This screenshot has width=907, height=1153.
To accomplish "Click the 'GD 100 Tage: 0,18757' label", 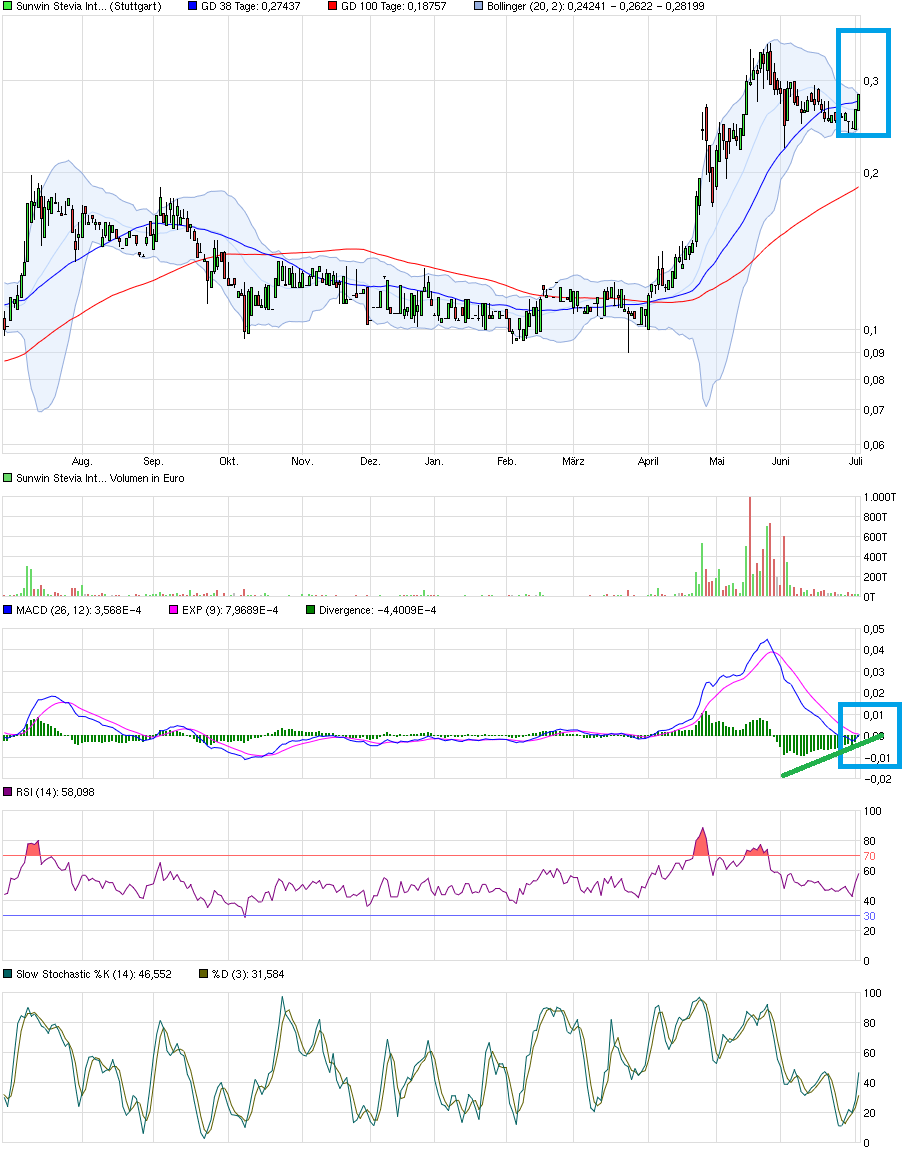I will 394,6.
